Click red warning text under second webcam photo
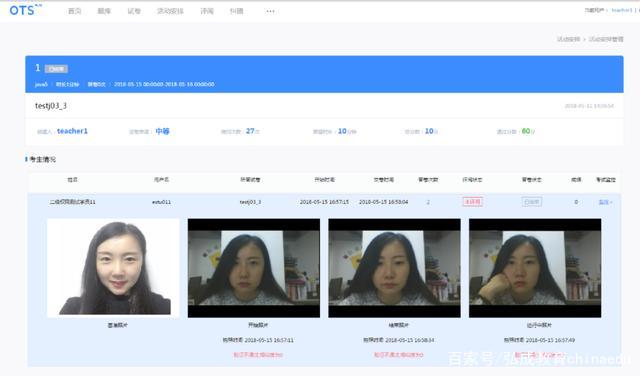Viewport: 640px width, 376px height. pyautogui.click(x=398, y=355)
